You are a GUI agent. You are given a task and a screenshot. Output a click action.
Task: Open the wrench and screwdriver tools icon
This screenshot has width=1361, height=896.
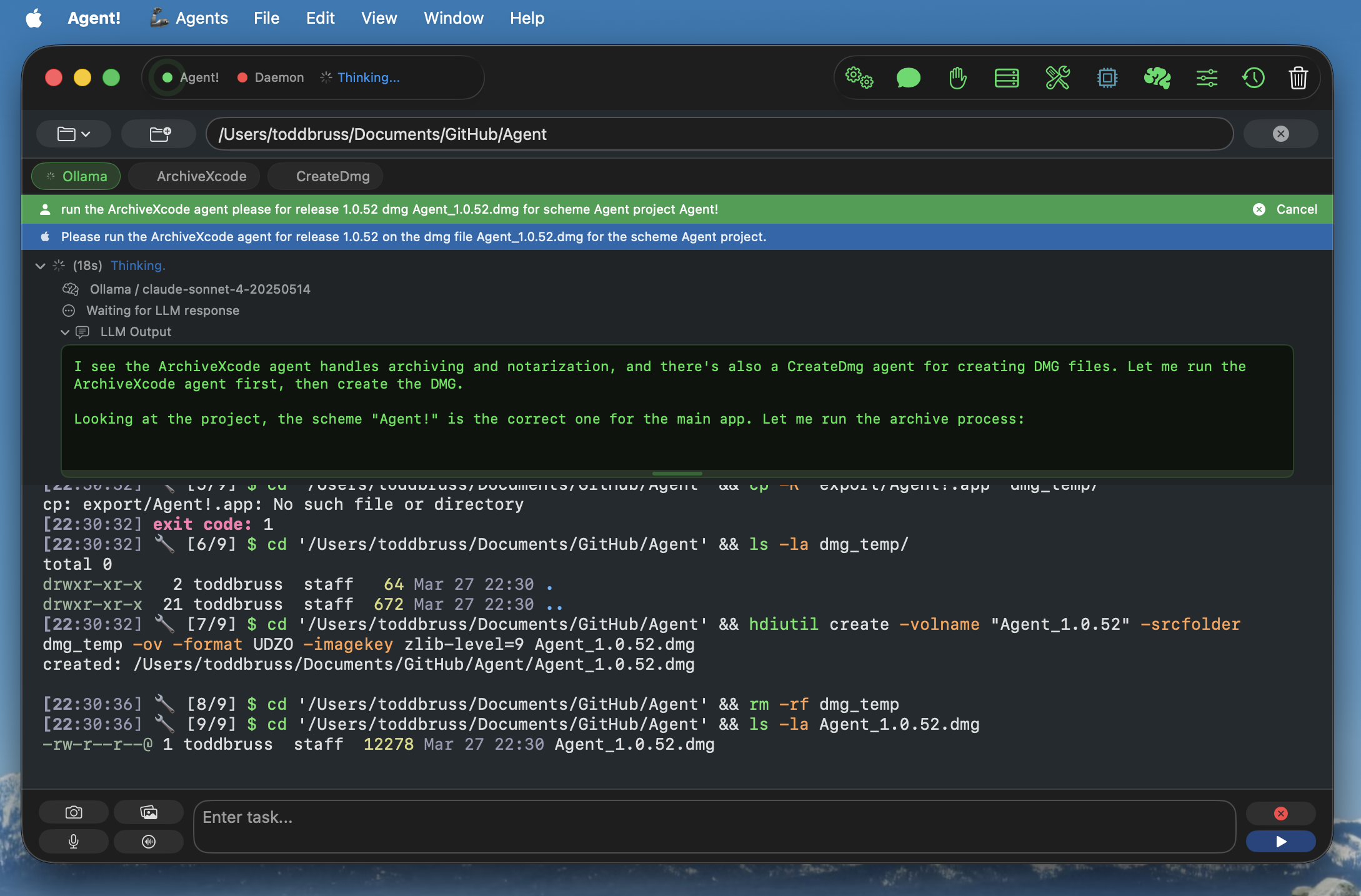1057,78
